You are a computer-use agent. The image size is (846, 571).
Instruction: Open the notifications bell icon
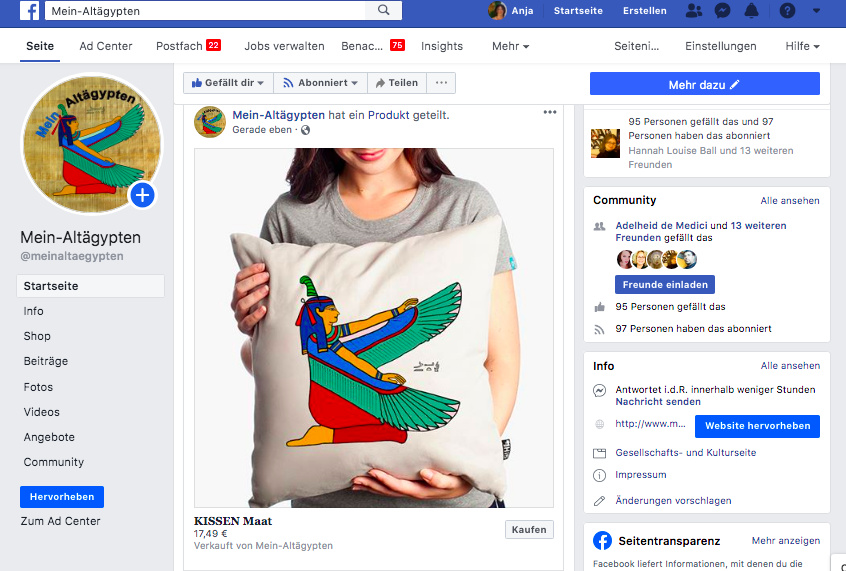pos(751,11)
